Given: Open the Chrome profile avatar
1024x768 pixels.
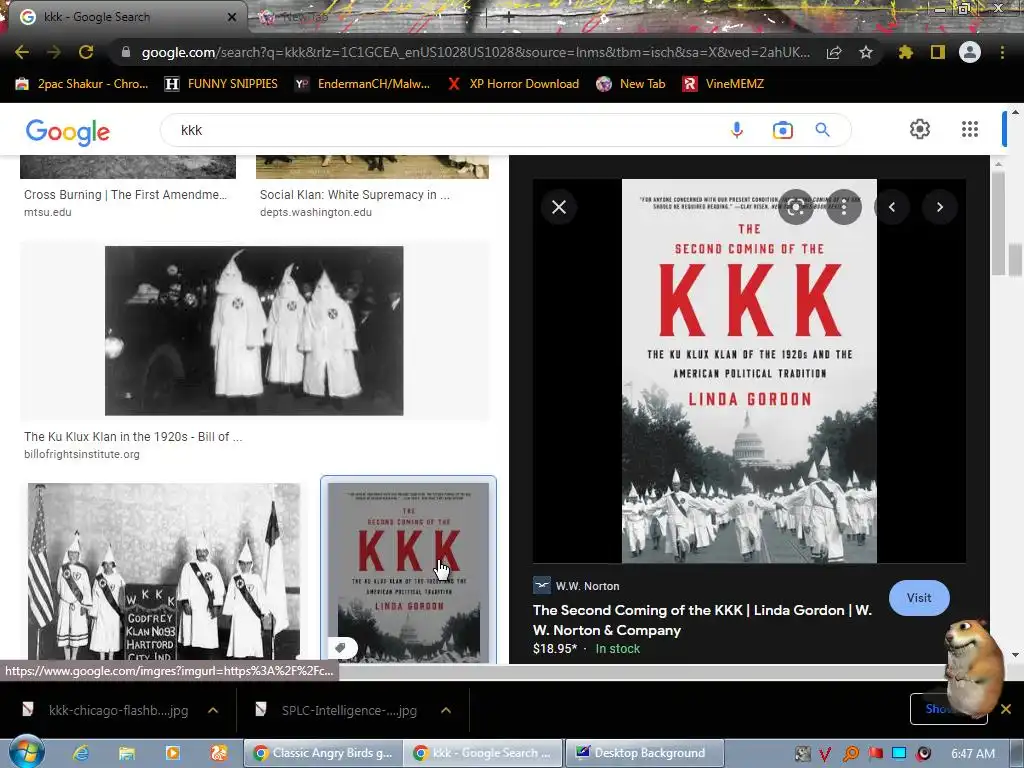Looking at the screenshot, I should [970, 52].
